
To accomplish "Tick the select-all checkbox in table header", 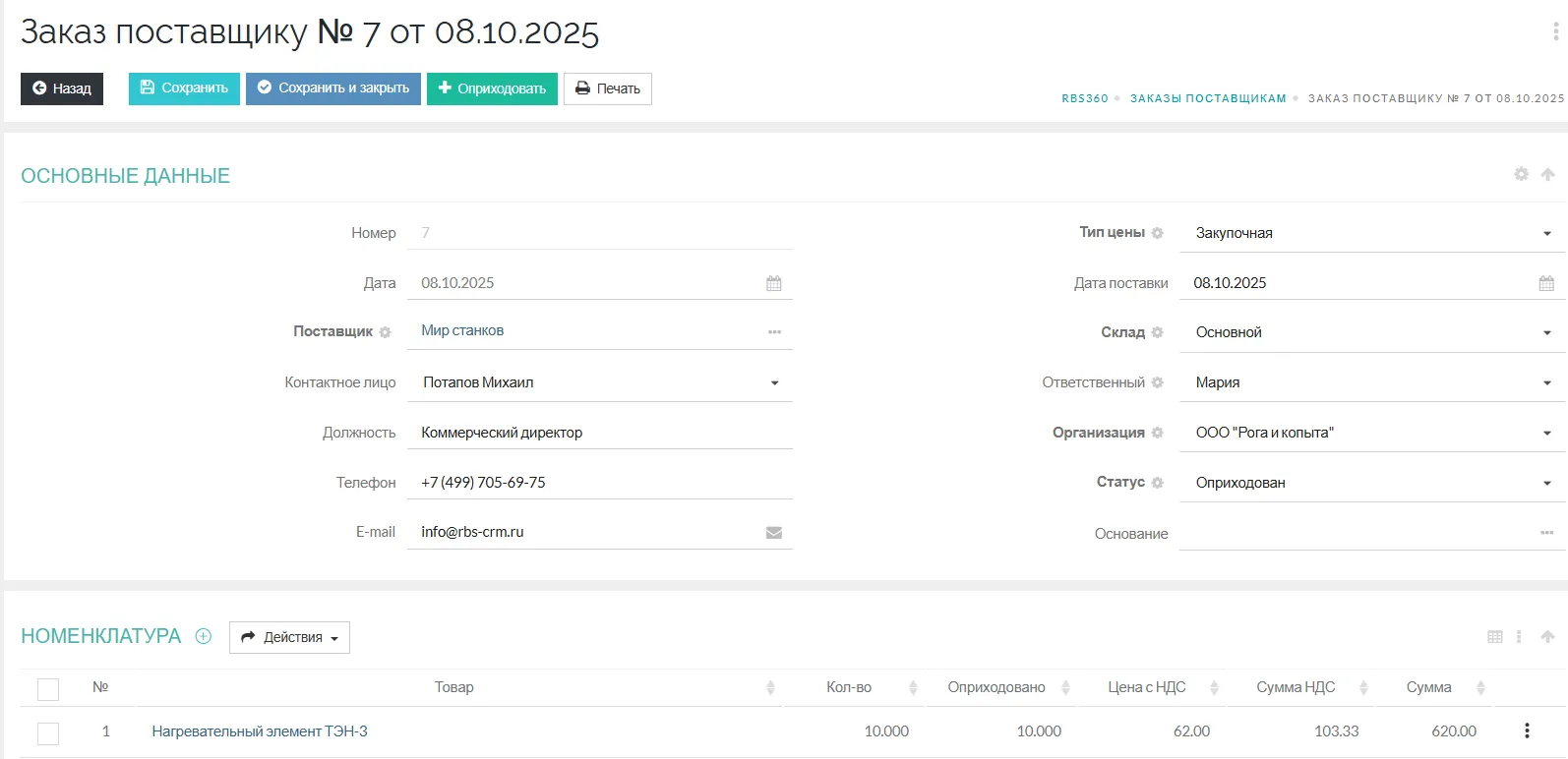I will tap(48, 689).
